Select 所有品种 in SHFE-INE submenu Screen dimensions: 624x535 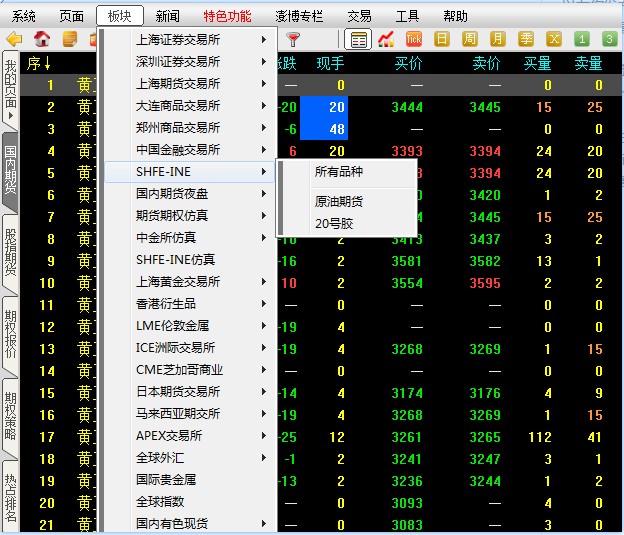point(339,172)
